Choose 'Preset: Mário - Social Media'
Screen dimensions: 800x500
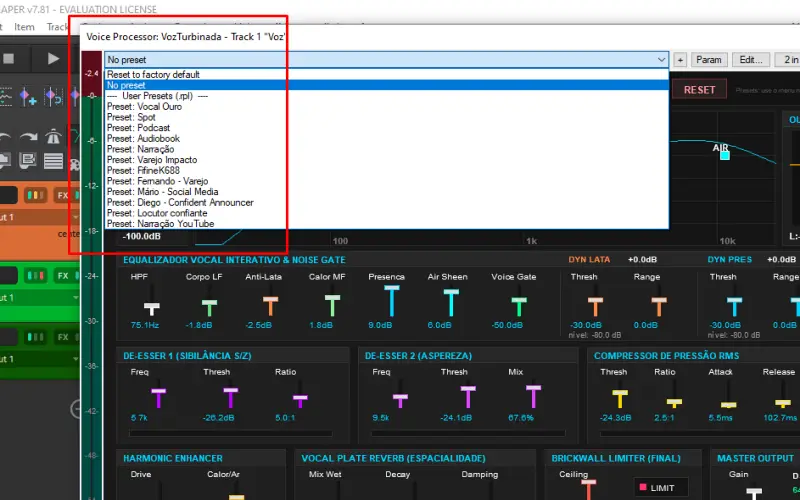[386, 192]
